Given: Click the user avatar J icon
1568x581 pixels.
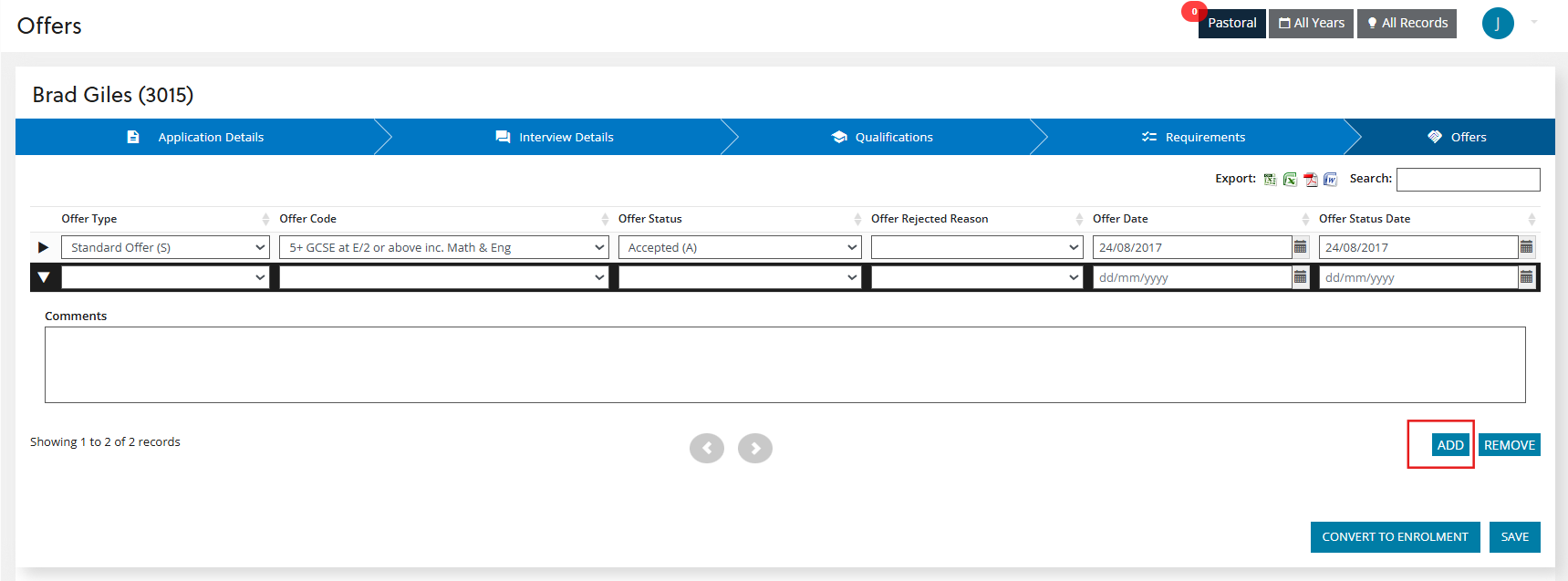Looking at the screenshot, I should [1497, 24].
